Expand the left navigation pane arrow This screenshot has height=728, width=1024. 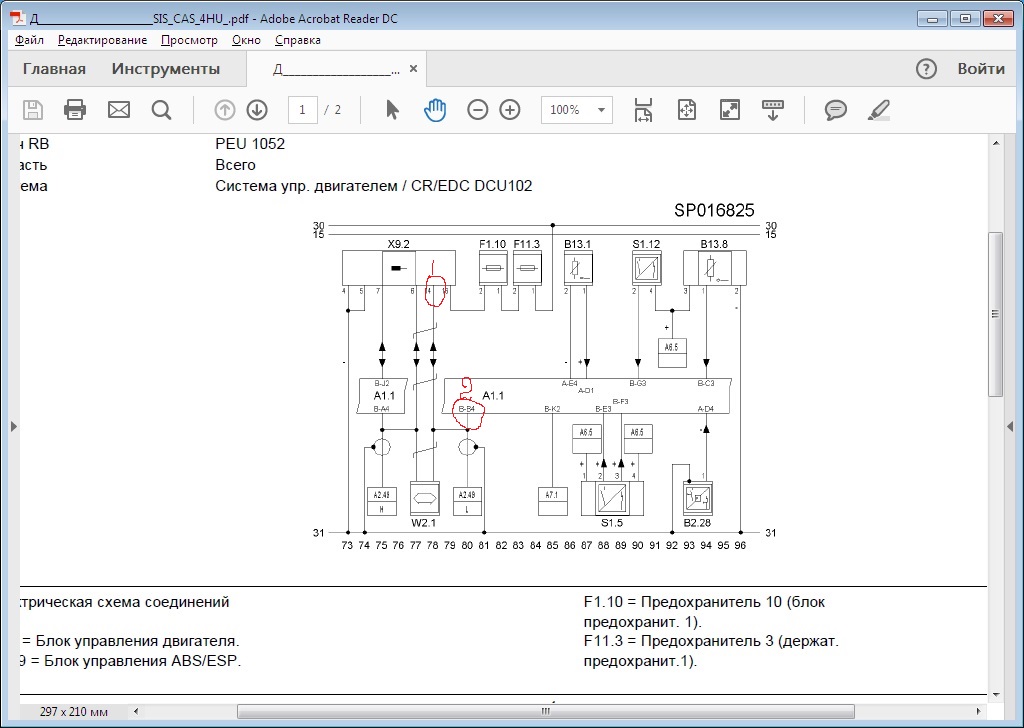[x=14, y=426]
